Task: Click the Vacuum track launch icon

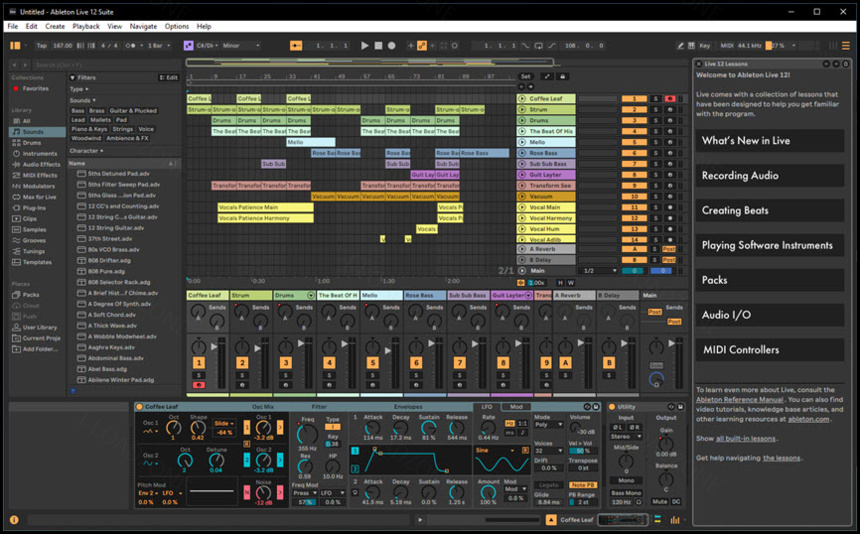Action: [522, 196]
